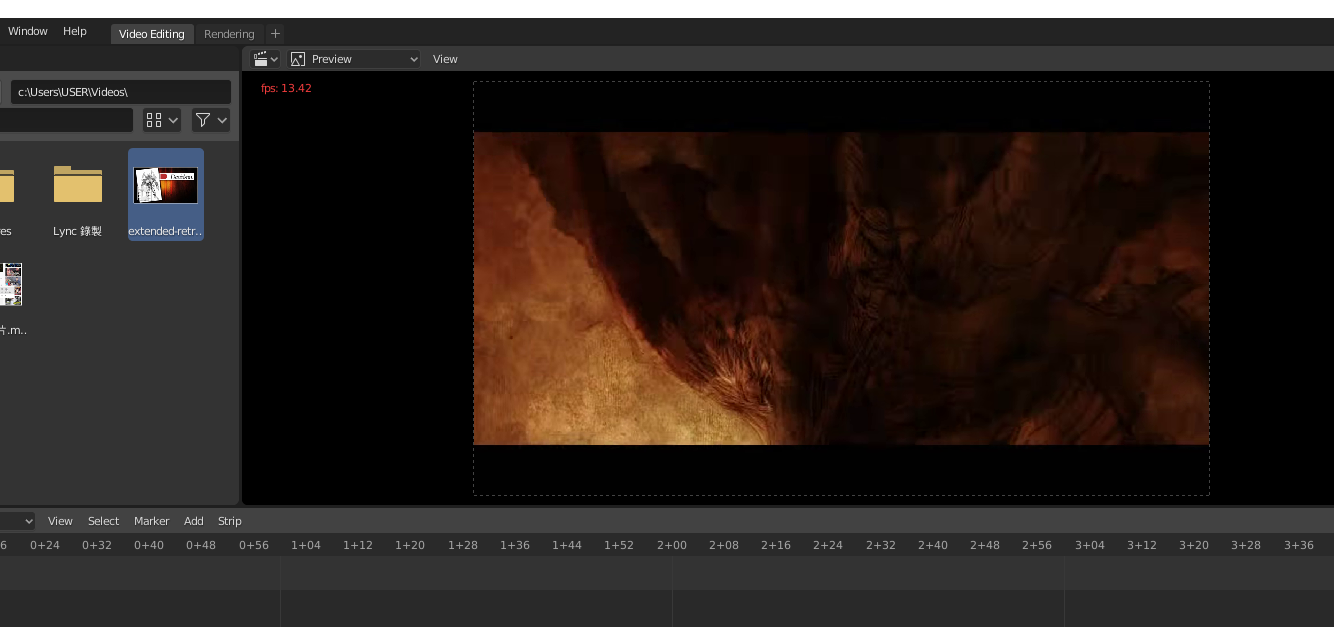Open the file filter dropdown
This screenshot has width=1334, height=627.
(211, 120)
